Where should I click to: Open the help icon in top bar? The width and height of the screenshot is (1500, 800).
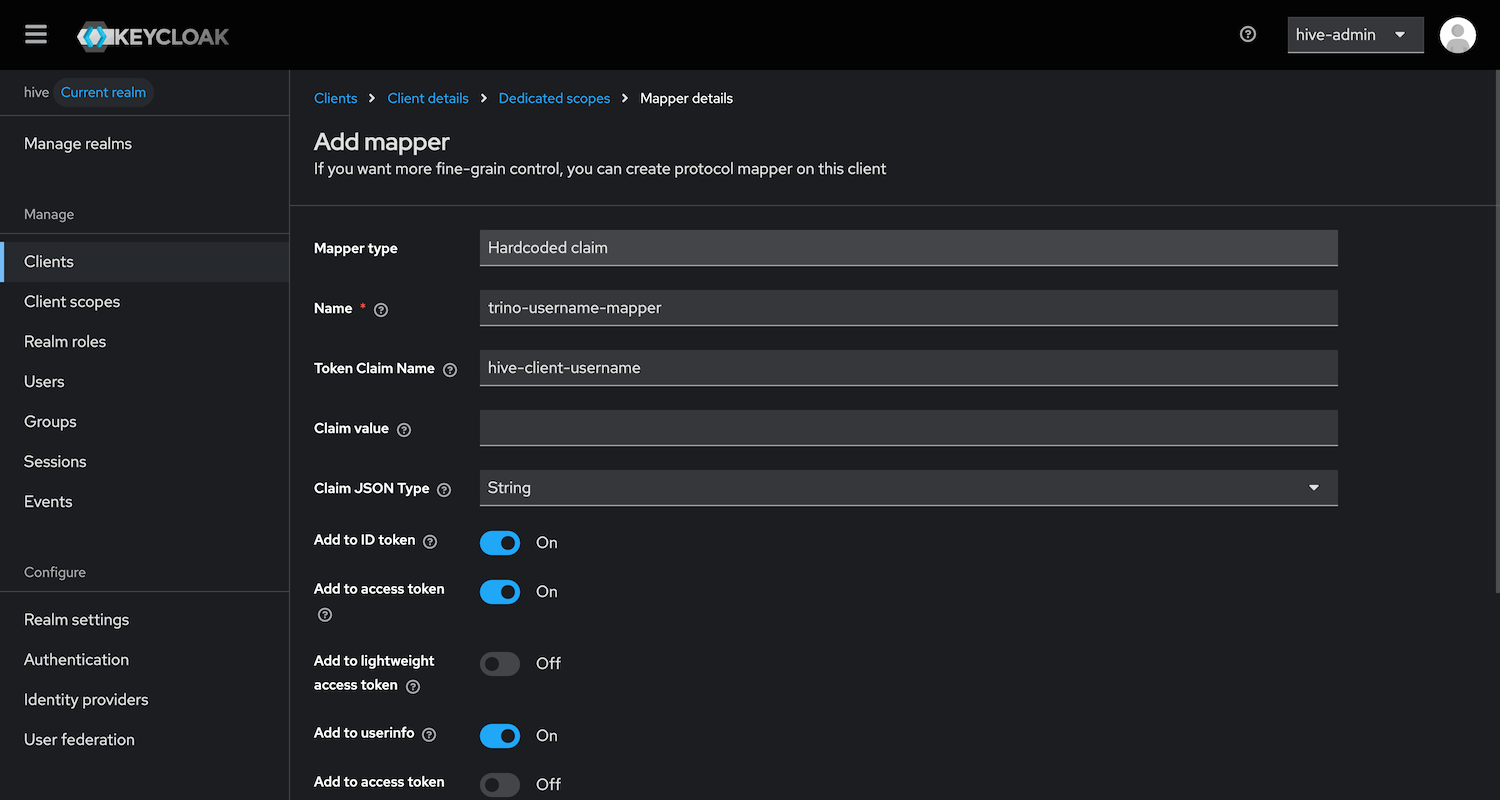click(1247, 34)
